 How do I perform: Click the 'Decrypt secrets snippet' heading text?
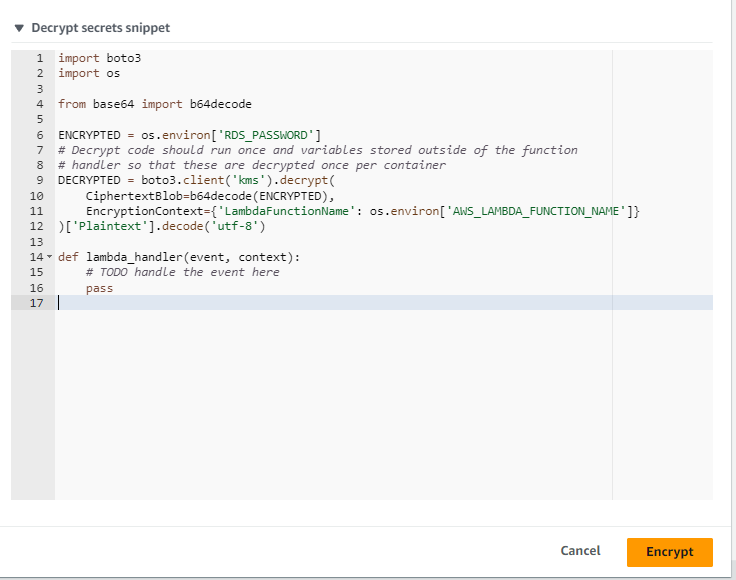pos(100,28)
